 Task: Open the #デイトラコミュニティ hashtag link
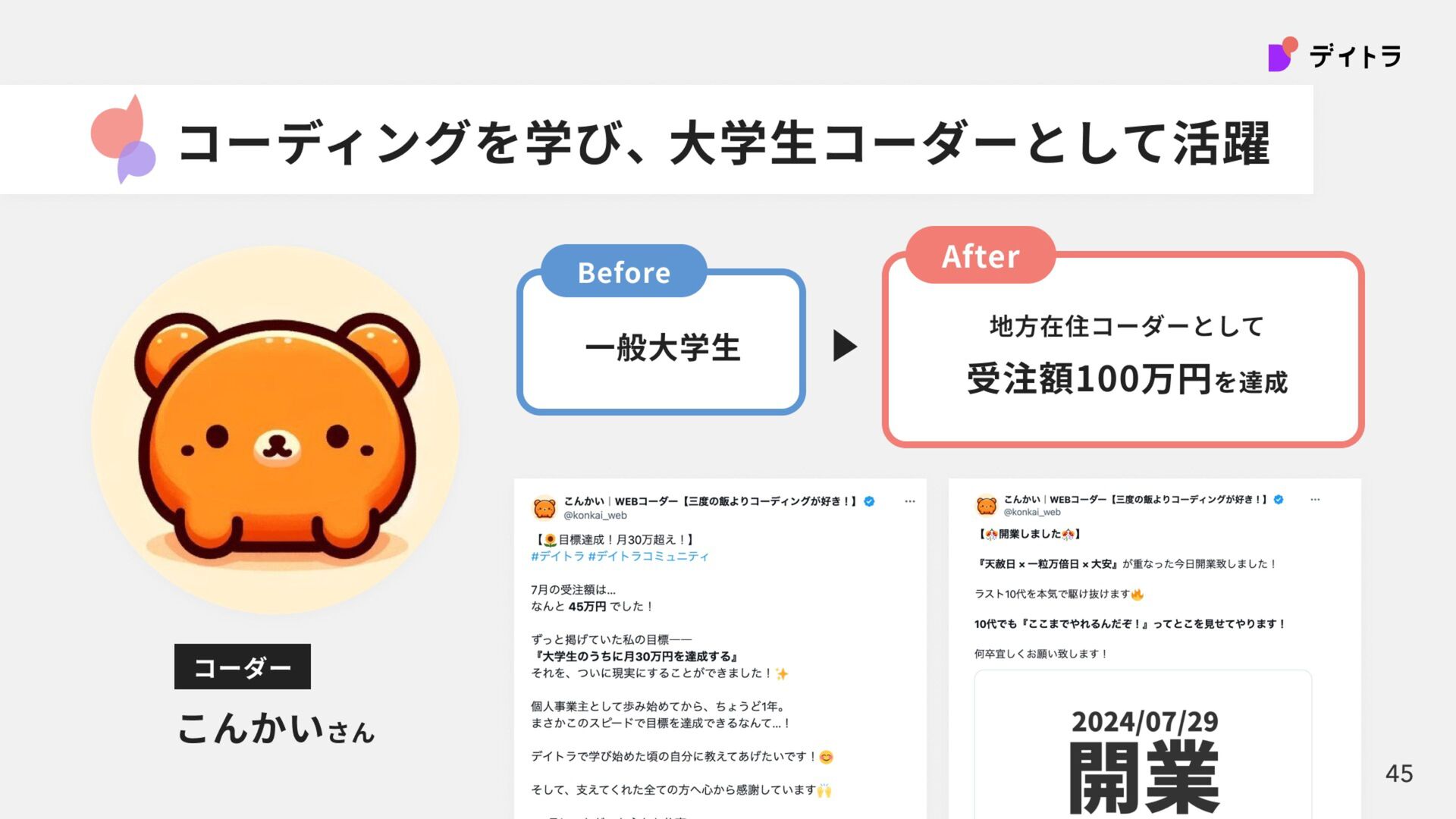(648, 557)
